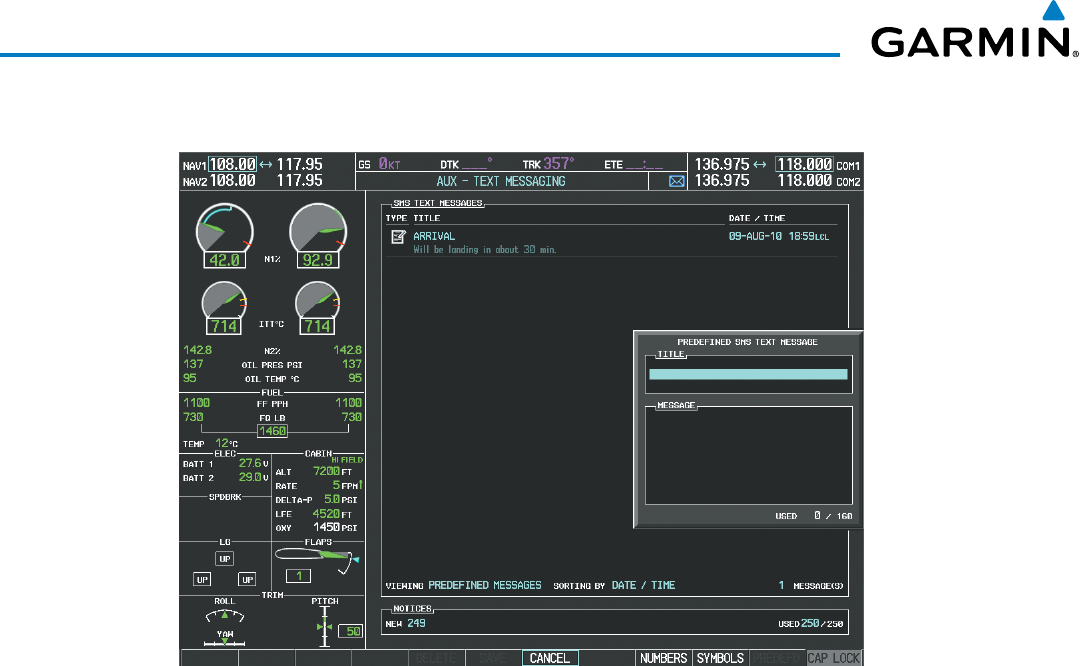Click inside the MESSAGE text box
Image resolution: width=1080 pixels, height=666 pixels.
coord(748,455)
